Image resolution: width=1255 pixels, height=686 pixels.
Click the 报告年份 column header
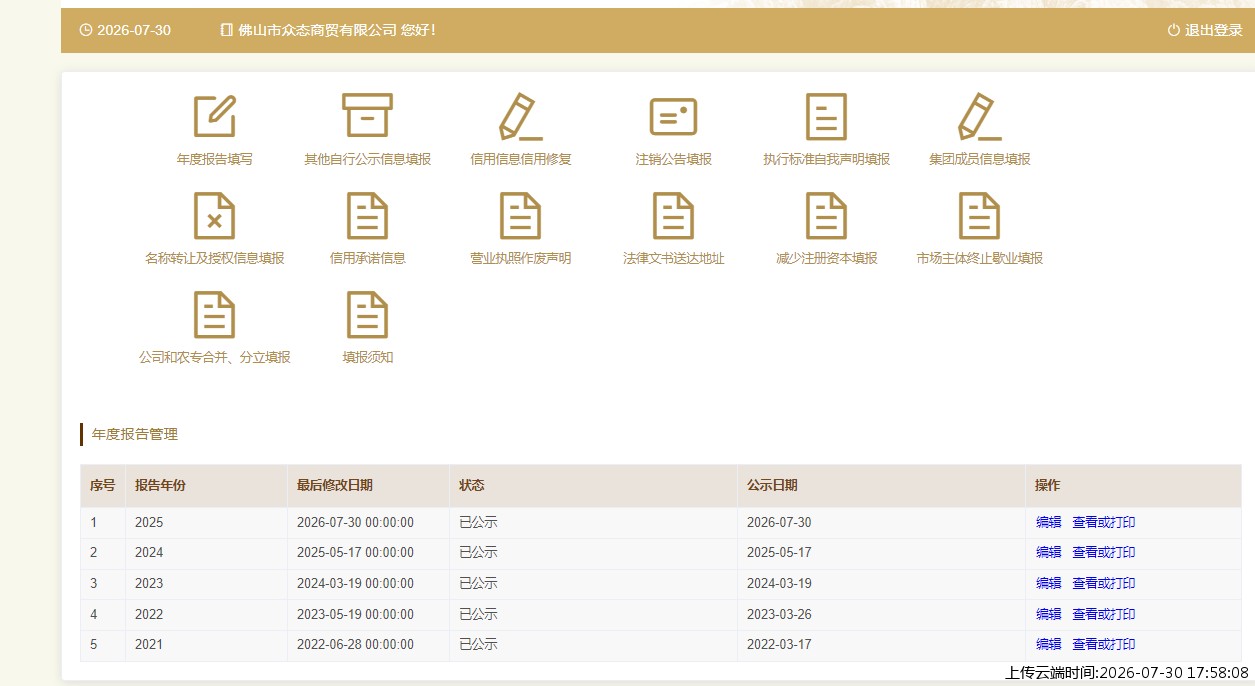point(160,485)
